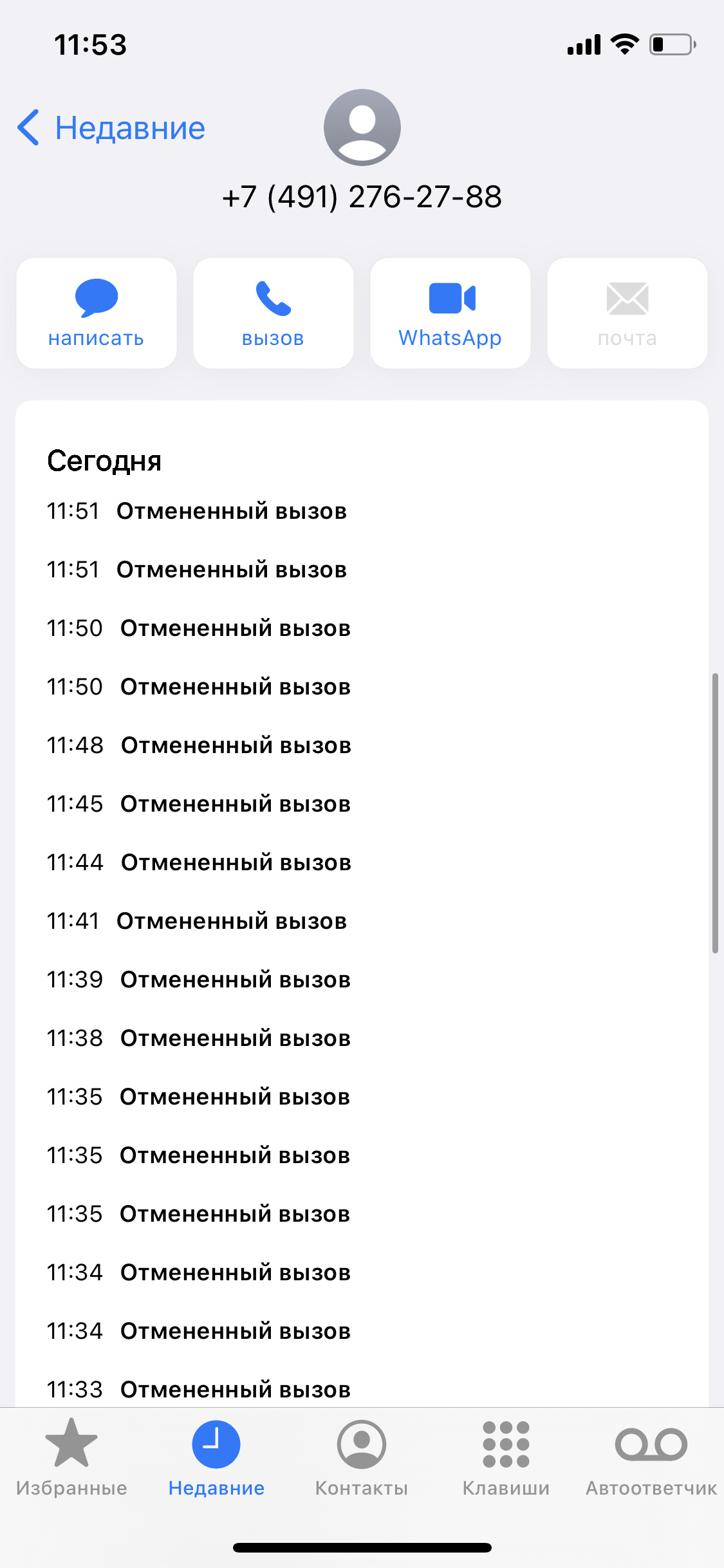This screenshot has height=1568, width=724.
Task: Tap the message bubble icon (написать)
Action: (x=97, y=298)
